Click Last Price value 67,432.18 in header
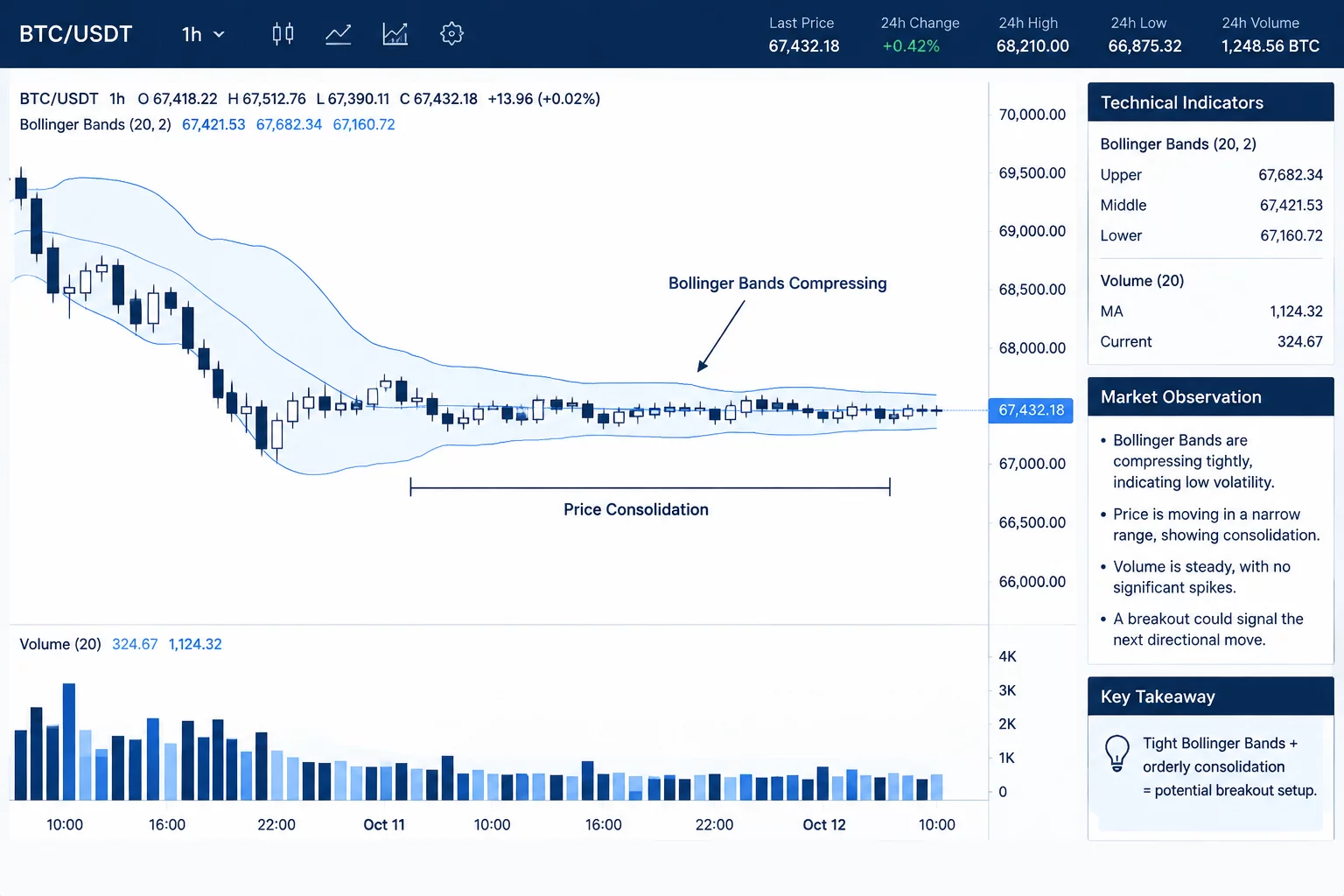 pos(804,46)
